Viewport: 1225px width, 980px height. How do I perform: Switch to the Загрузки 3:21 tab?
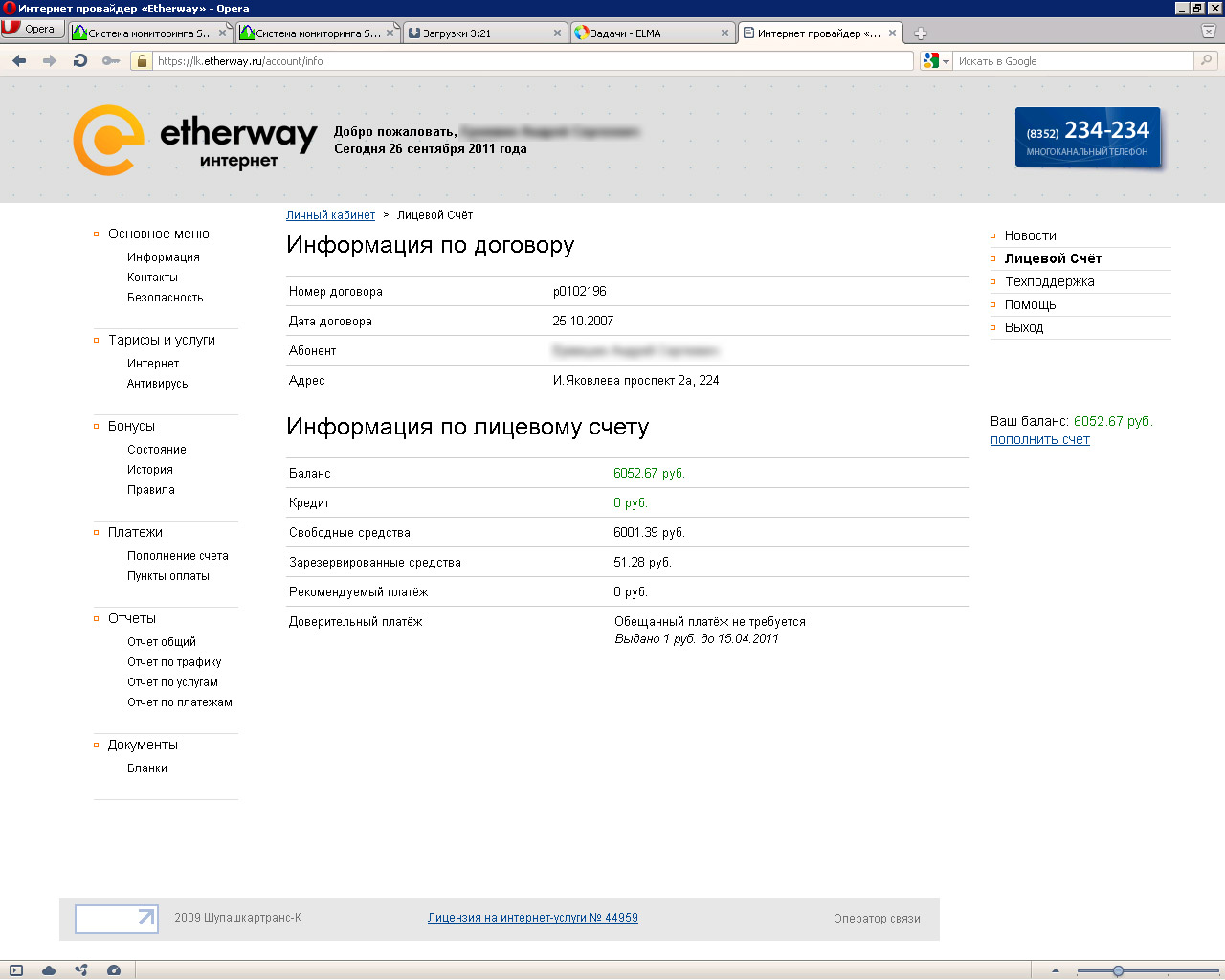pos(484,33)
